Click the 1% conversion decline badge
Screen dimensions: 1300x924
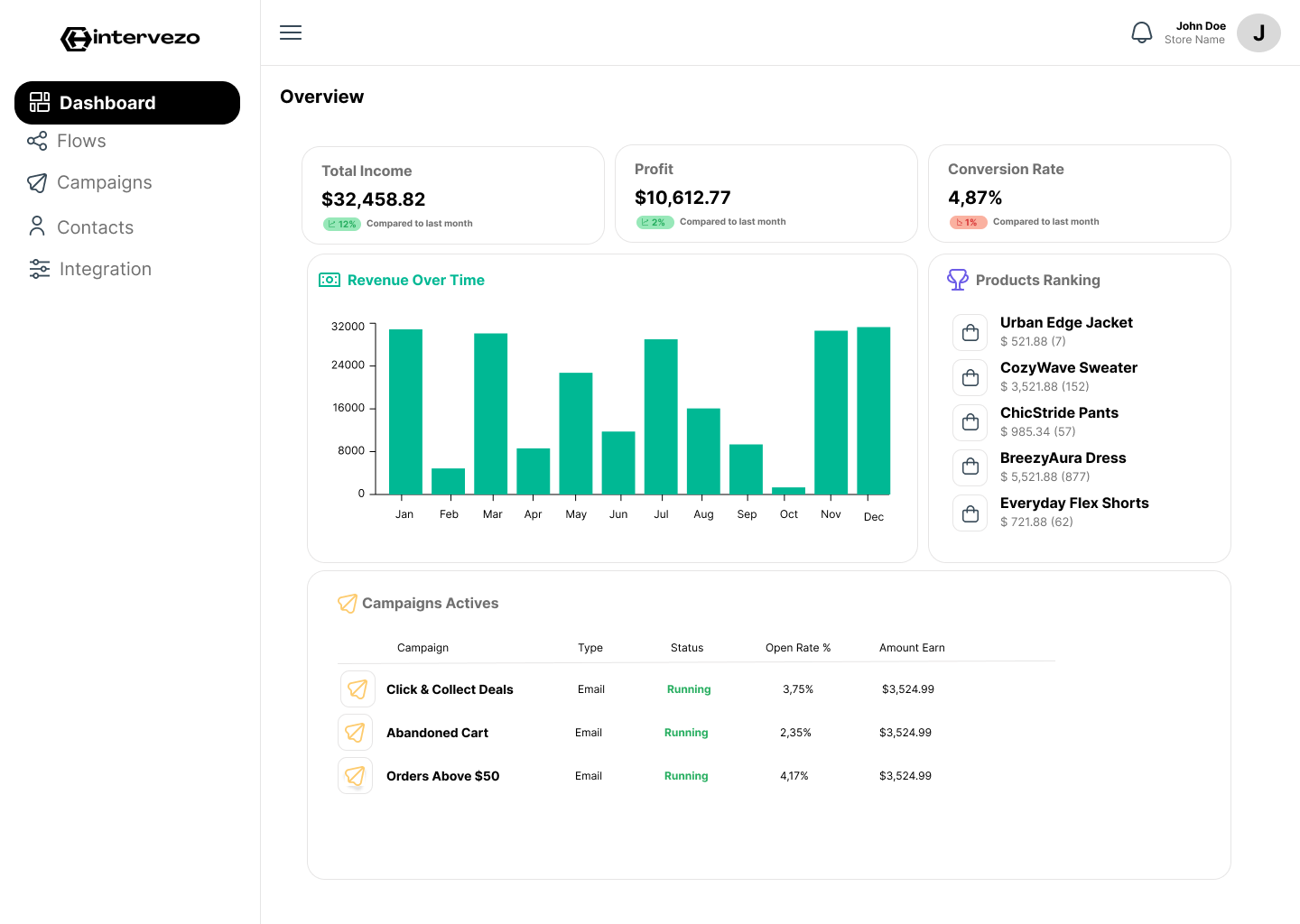click(969, 222)
